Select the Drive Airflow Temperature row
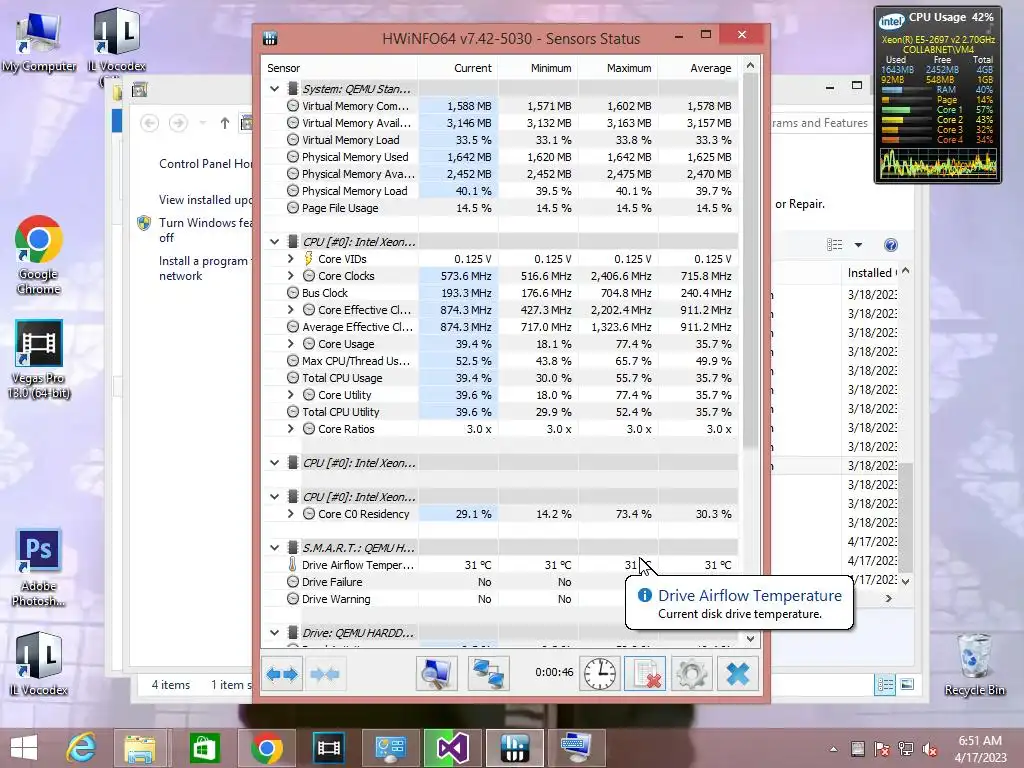 (x=500, y=564)
